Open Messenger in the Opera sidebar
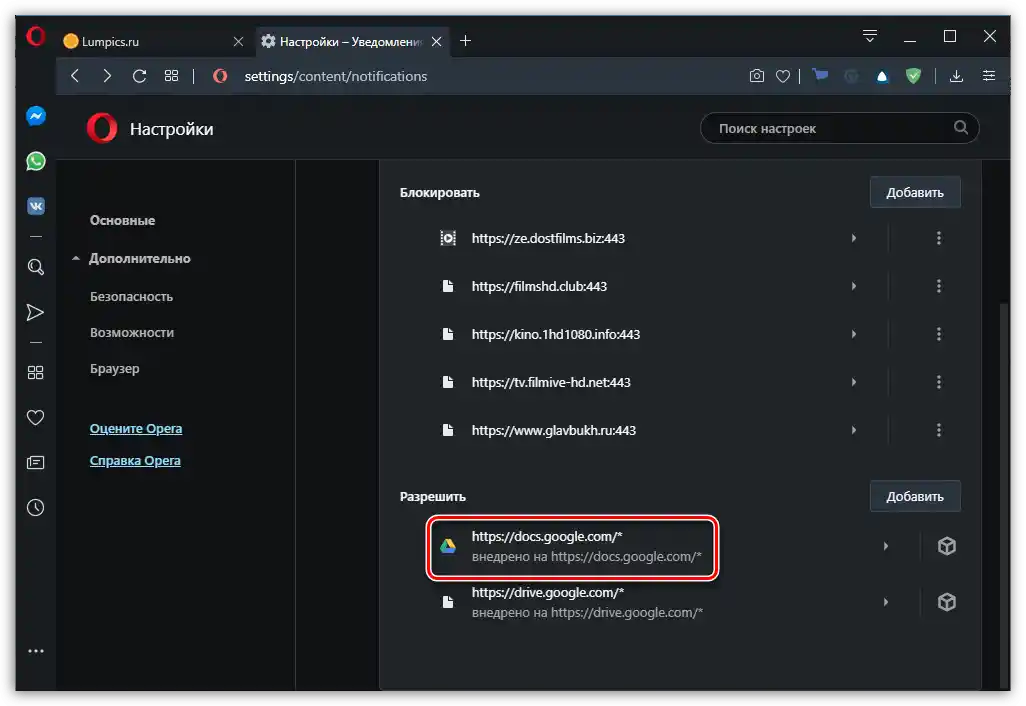 (x=36, y=116)
